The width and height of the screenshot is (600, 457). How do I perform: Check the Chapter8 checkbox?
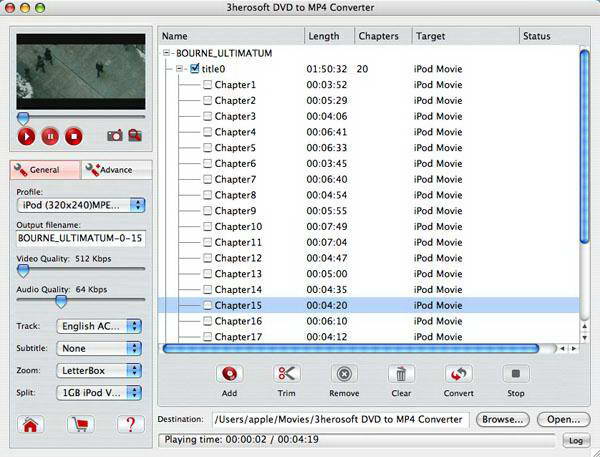coord(207,195)
